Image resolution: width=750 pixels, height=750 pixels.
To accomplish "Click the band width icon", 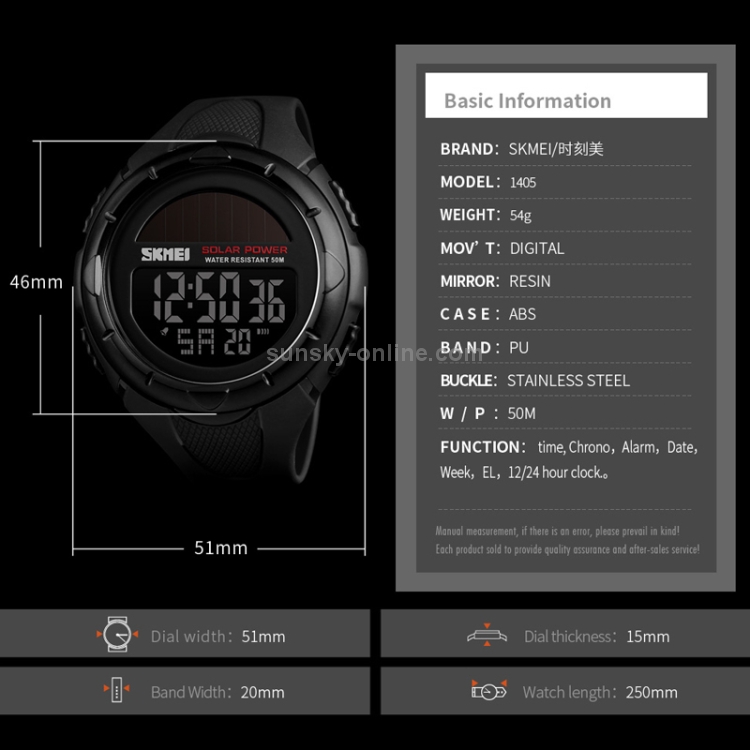I will (x=117, y=690).
